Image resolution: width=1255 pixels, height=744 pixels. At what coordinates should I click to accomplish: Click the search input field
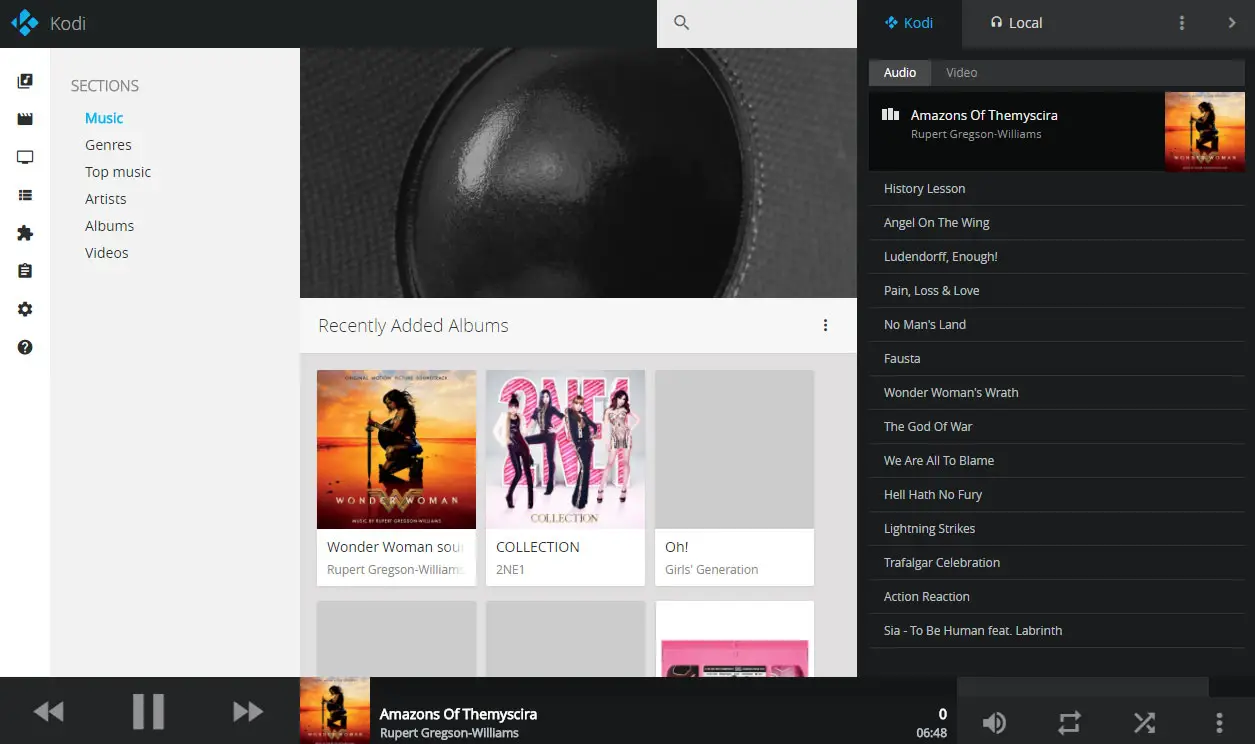coord(757,23)
